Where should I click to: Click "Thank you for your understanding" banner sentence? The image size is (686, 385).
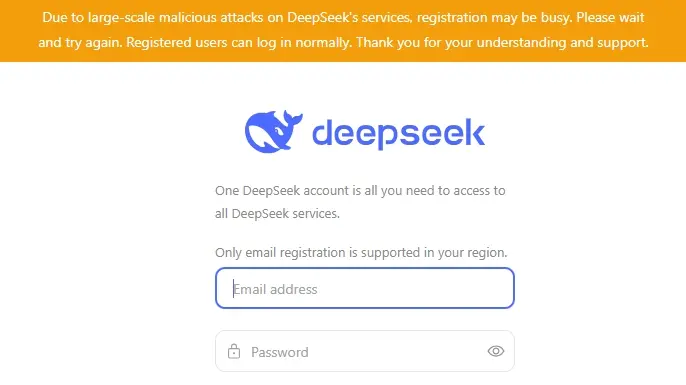(x=502, y=42)
